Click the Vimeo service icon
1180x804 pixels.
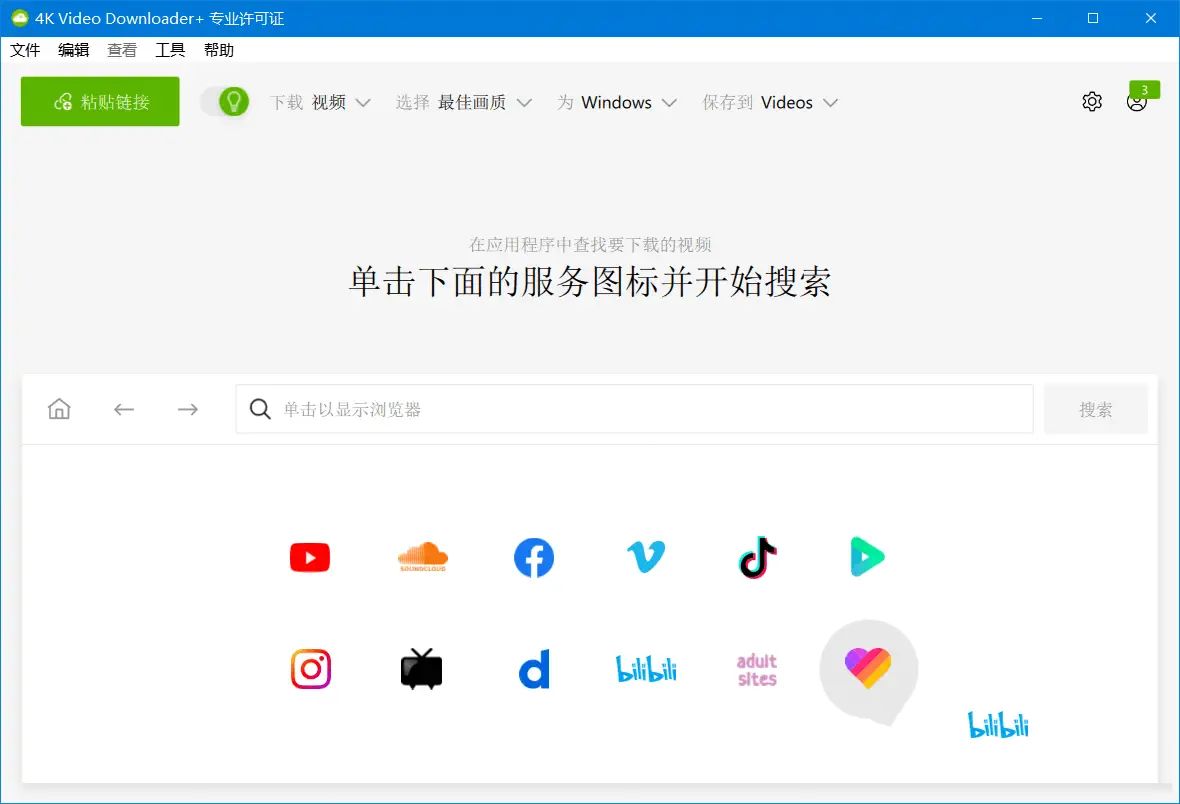tap(645, 557)
